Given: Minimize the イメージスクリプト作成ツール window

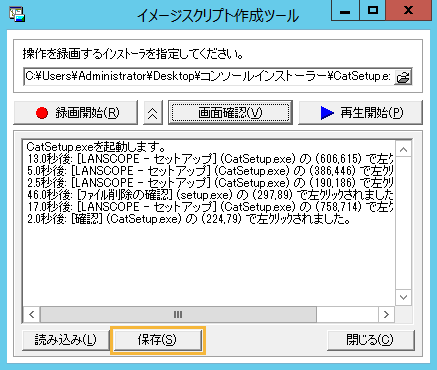Looking at the screenshot, I should (345, 11).
